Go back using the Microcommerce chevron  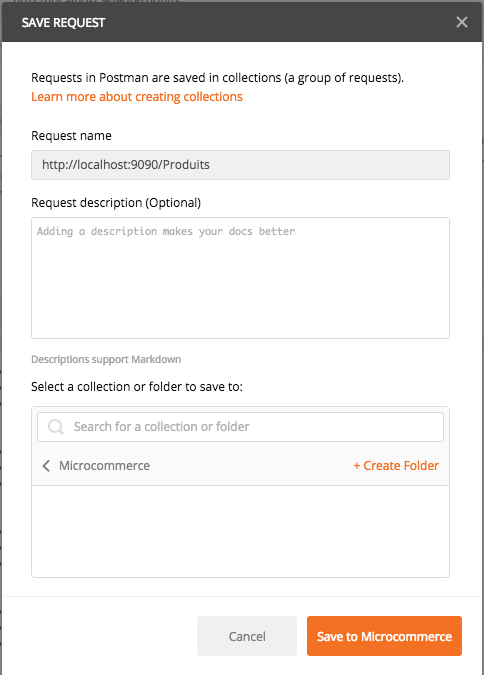(46, 465)
